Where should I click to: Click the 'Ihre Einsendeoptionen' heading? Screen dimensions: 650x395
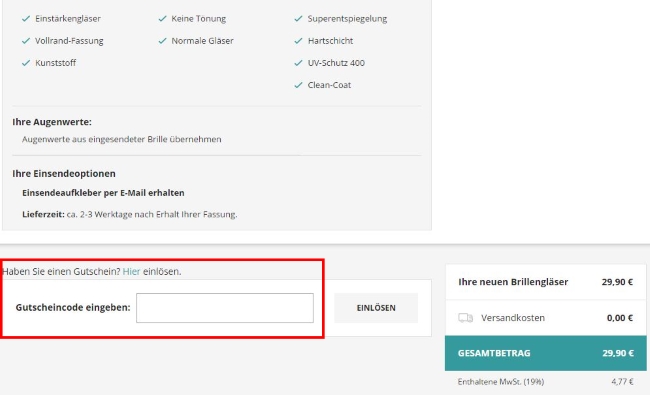[64, 174]
